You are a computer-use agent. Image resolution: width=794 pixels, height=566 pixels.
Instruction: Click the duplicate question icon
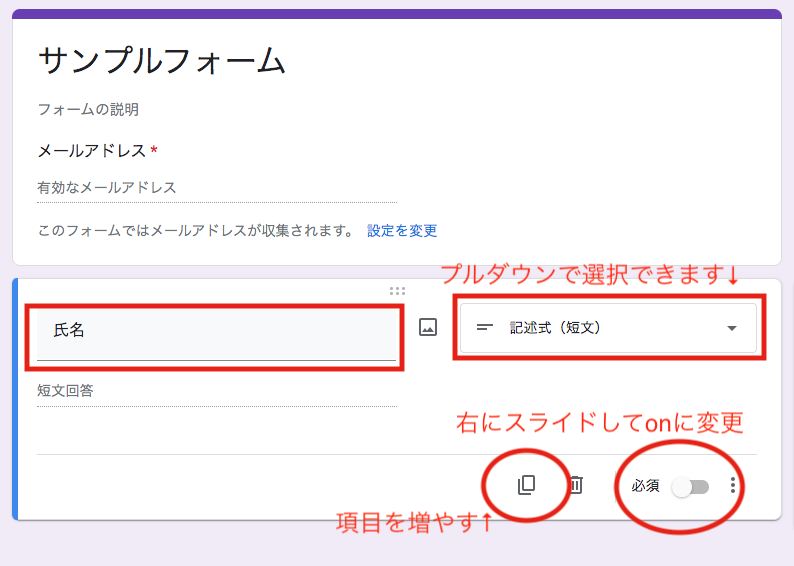click(526, 485)
